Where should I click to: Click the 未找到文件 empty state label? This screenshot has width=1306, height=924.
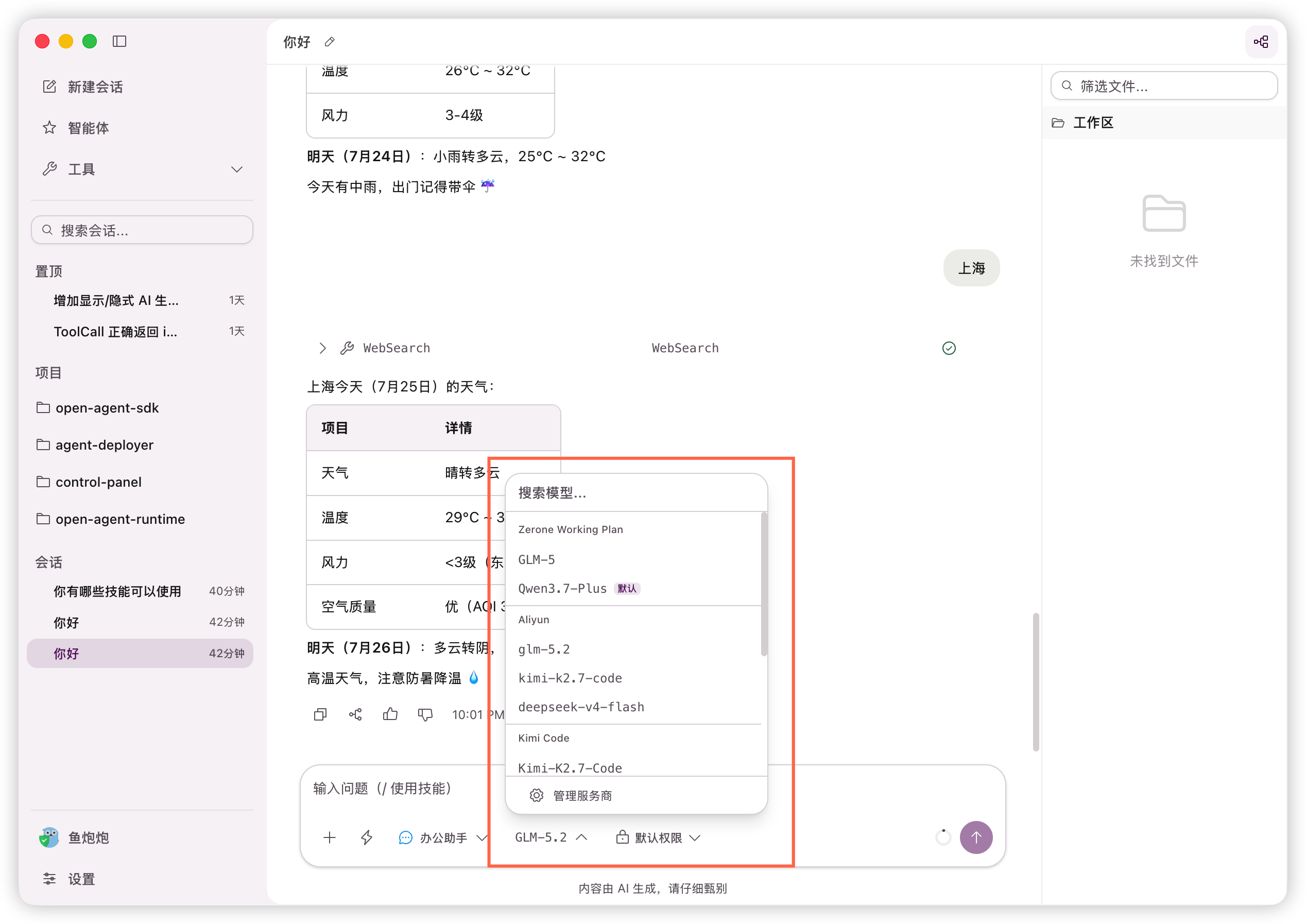tap(1164, 261)
